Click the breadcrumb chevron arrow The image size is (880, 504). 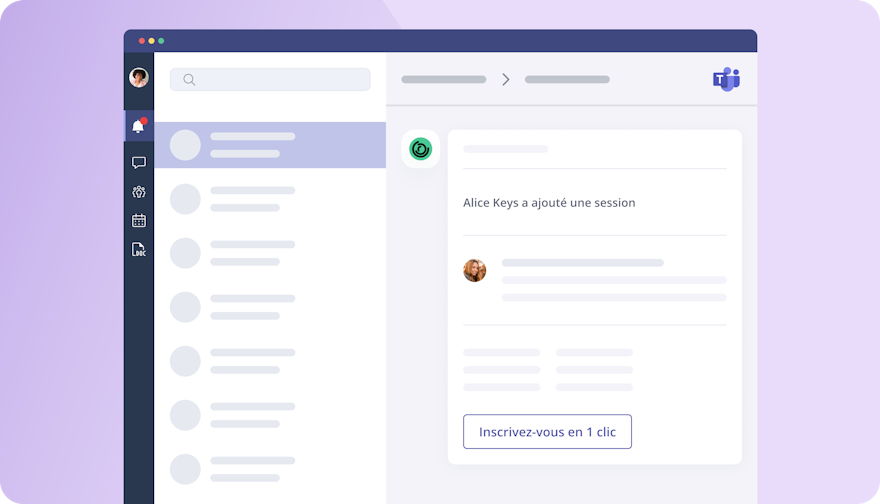[506, 79]
